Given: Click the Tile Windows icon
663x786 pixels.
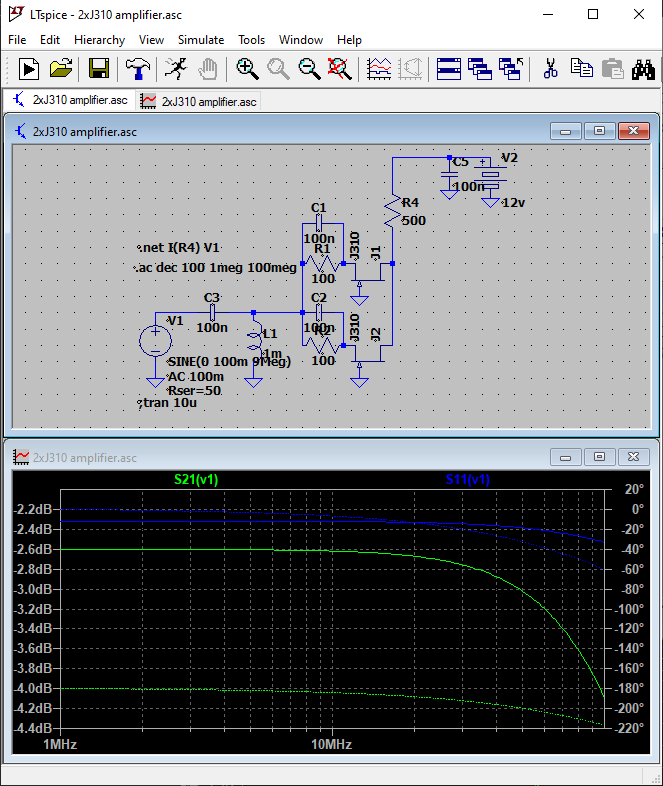Looking at the screenshot, I should (448, 68).
